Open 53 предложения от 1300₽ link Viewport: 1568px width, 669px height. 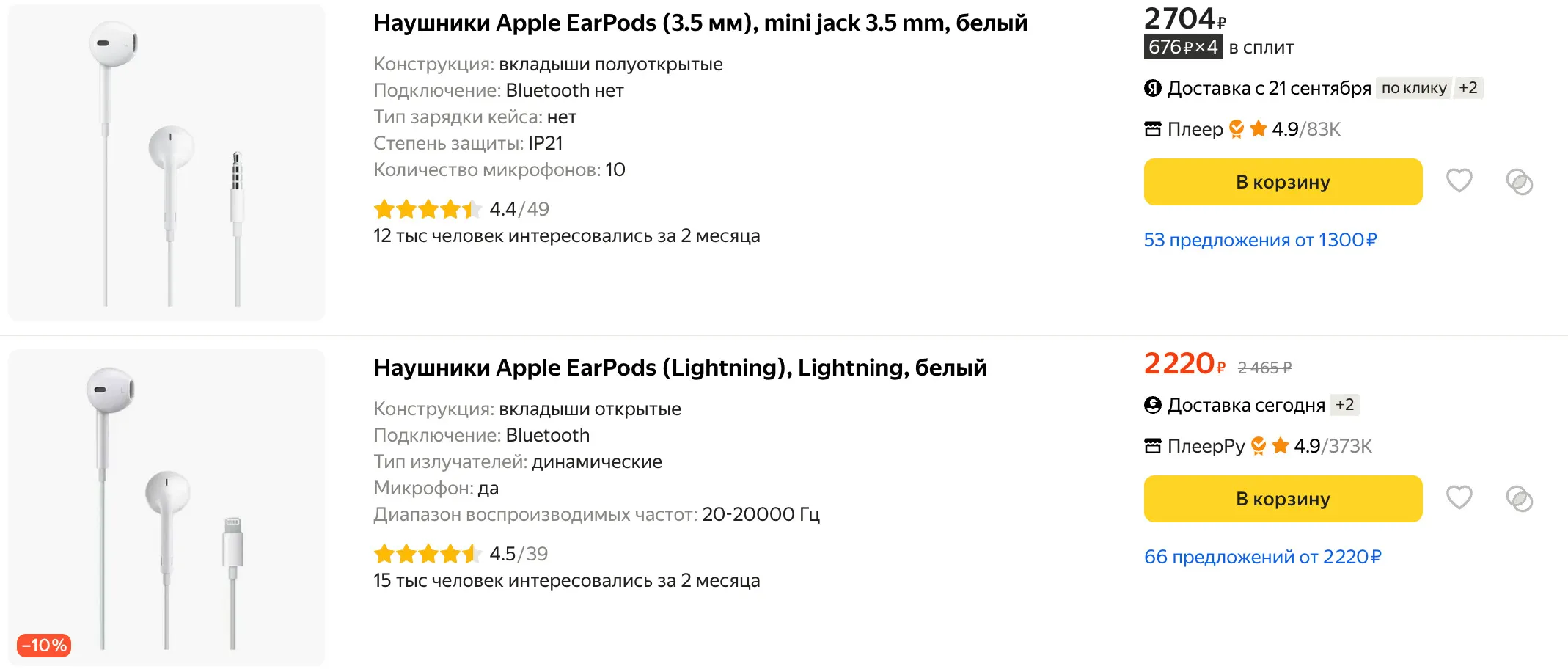click(x=1260, y=240)
